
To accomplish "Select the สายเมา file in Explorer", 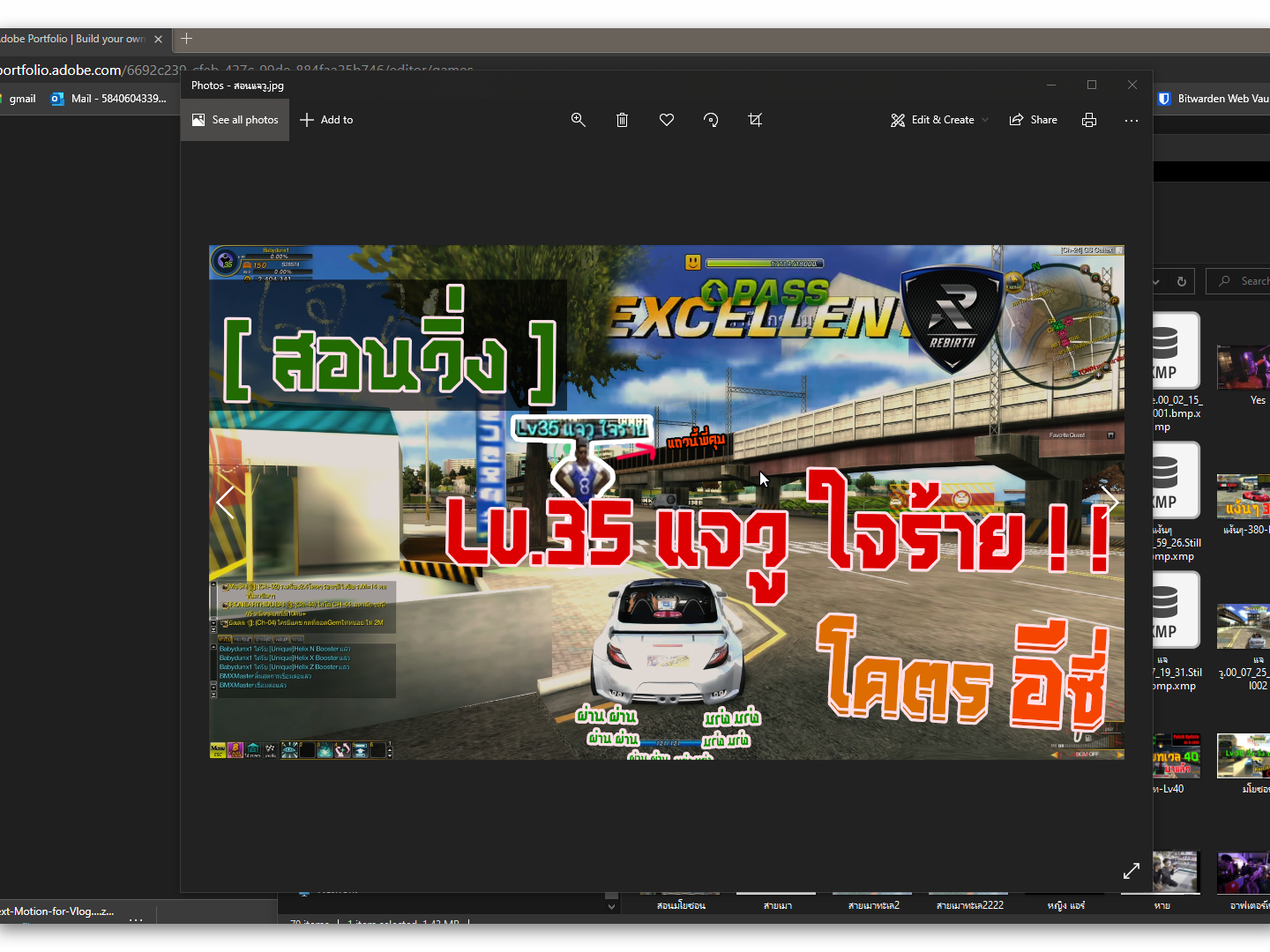I will (x=777, y=903).
